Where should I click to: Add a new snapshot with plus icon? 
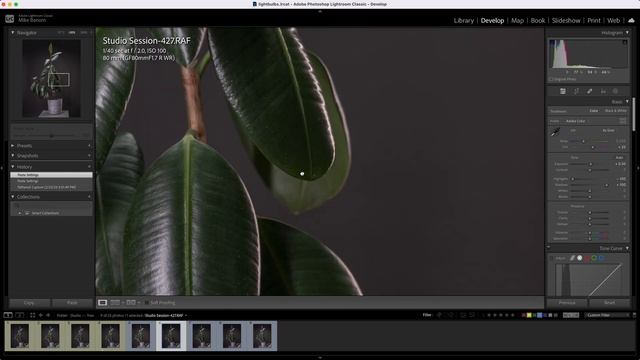click(x=89, y=156)
